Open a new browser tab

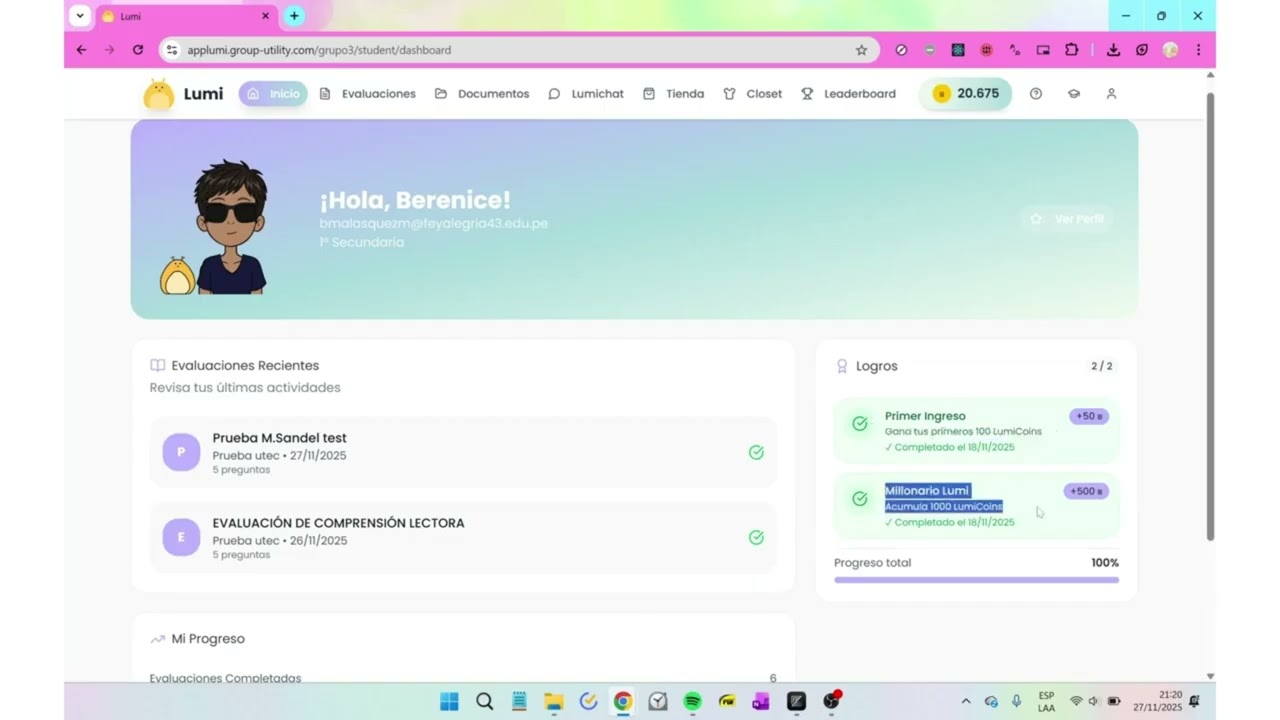pyautogui.click(x=294, y=16)
